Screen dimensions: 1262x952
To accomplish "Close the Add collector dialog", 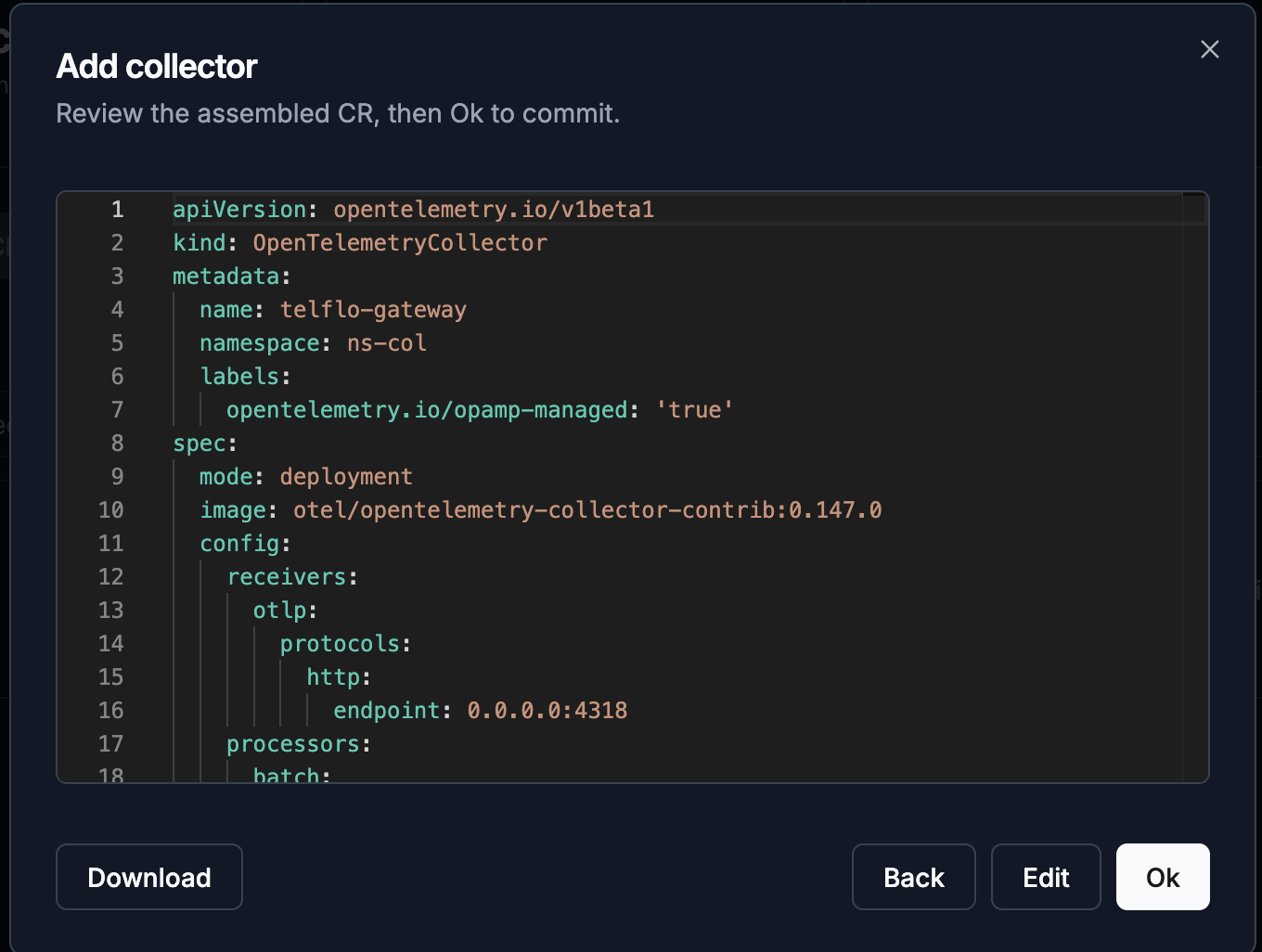I will click(x=1209, y=49).
